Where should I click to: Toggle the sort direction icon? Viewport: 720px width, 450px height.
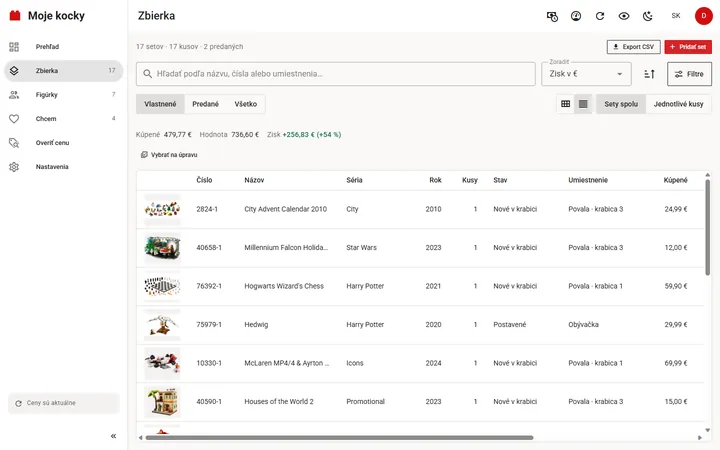(649, 74)
